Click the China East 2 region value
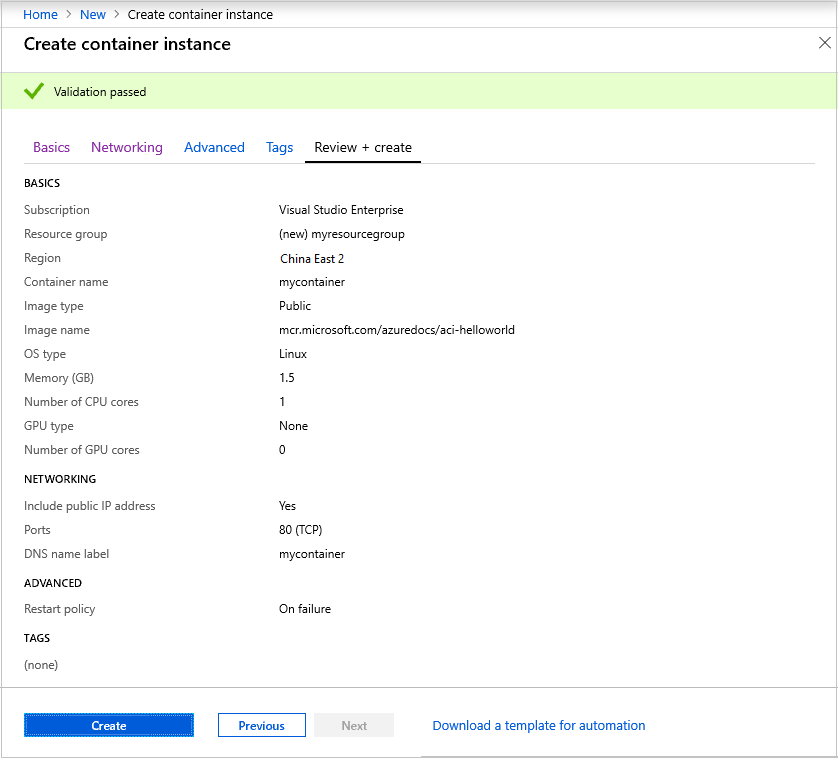The image size is (838, 758). tap(312, 258)
